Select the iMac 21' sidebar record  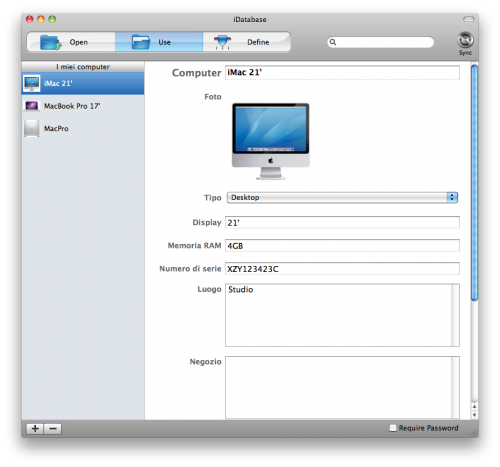[x=83, y=83]
